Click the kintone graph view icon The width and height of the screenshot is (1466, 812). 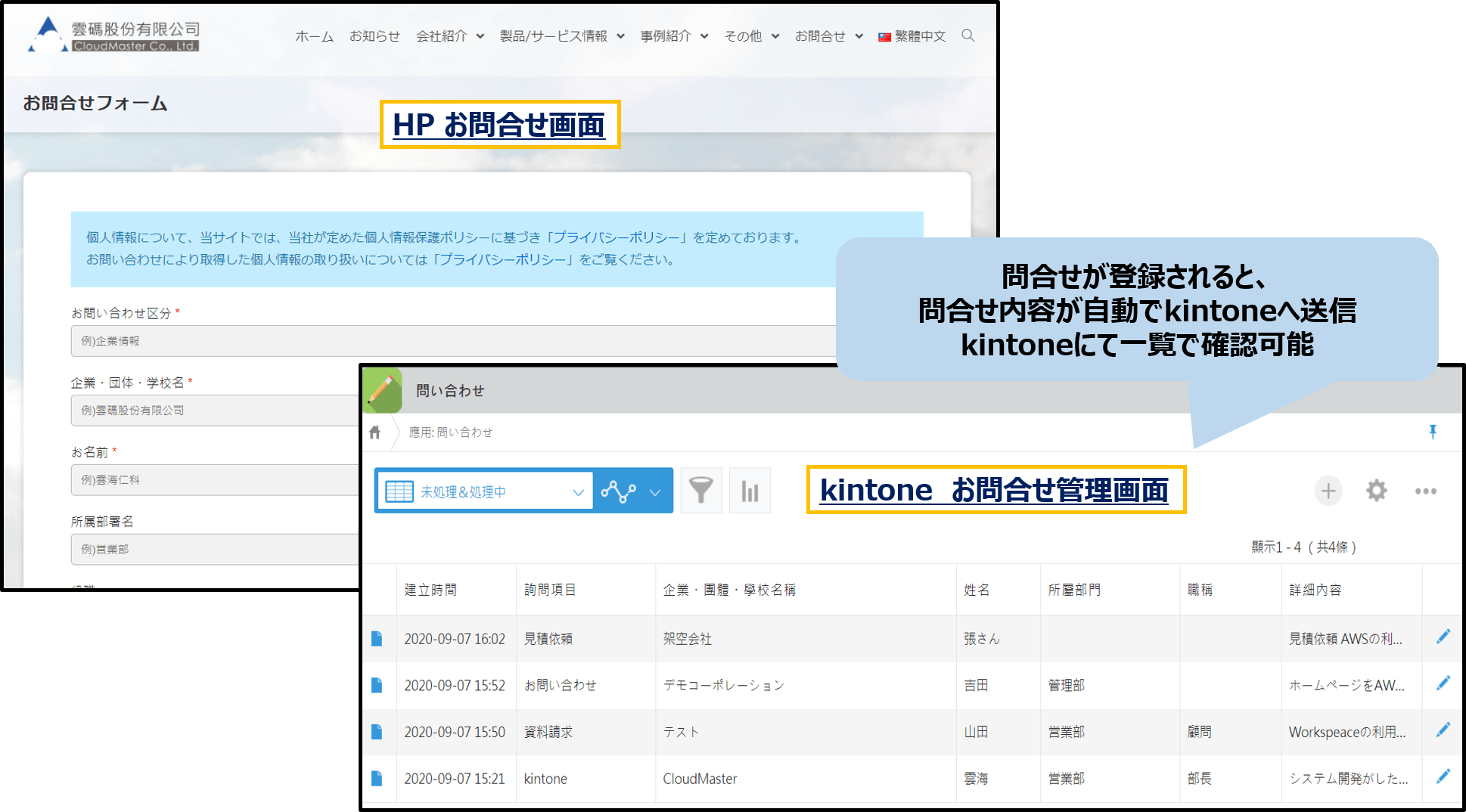pyautogui.click(x=618, y=491)
